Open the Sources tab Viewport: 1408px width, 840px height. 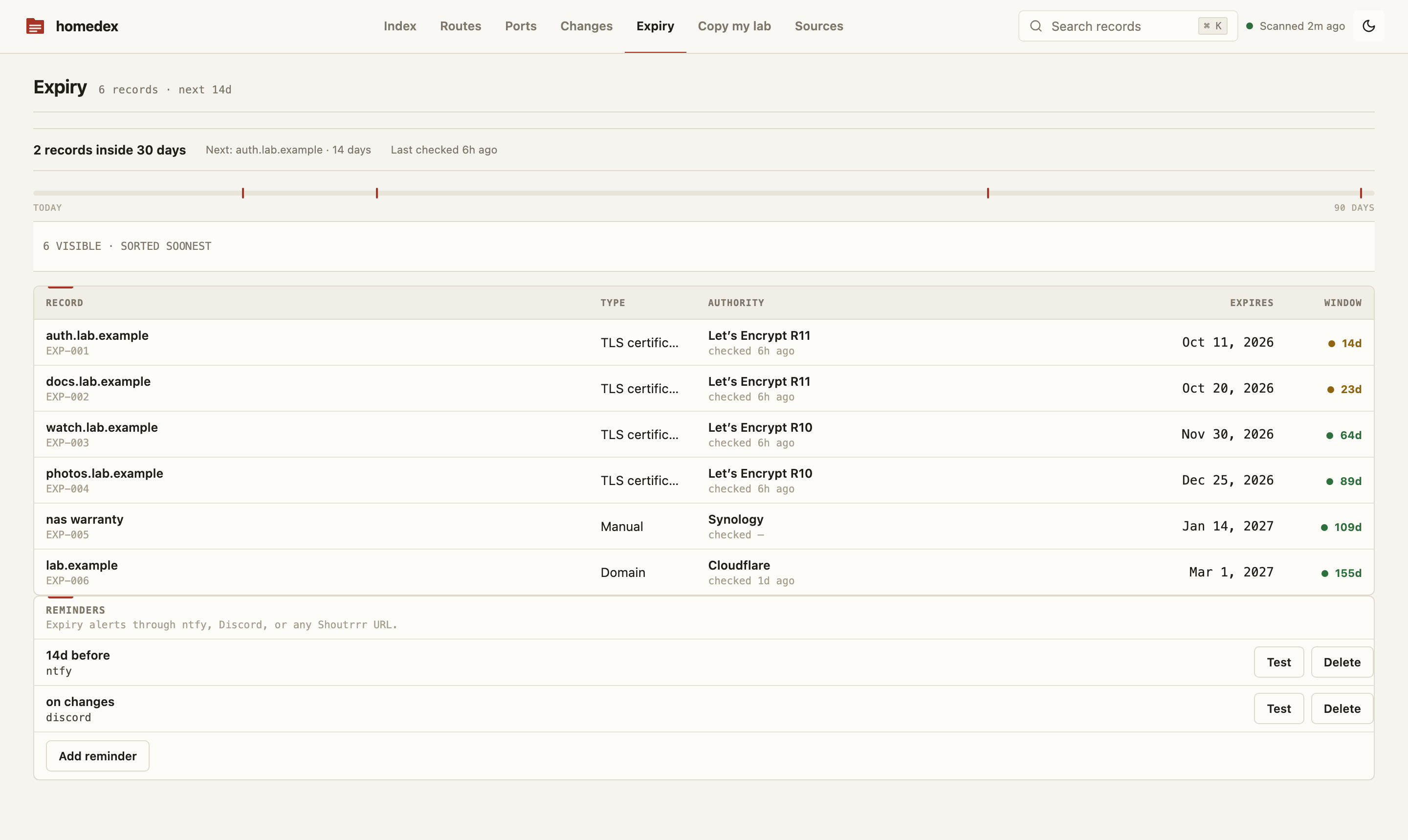(x=818, y=26)
